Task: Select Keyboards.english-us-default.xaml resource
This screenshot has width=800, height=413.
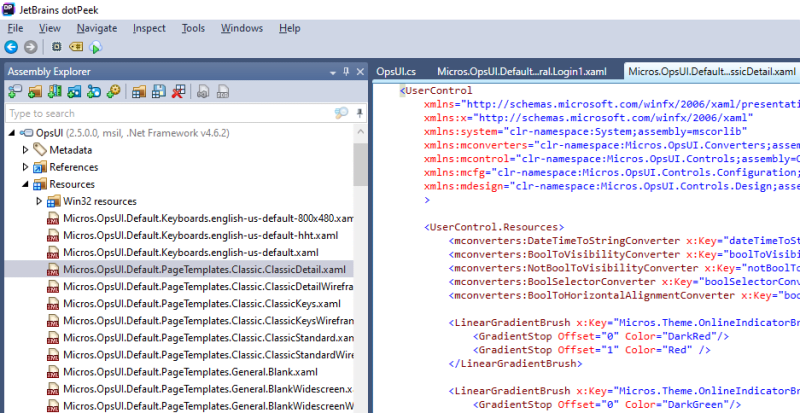Action: (x=191, y=253)
